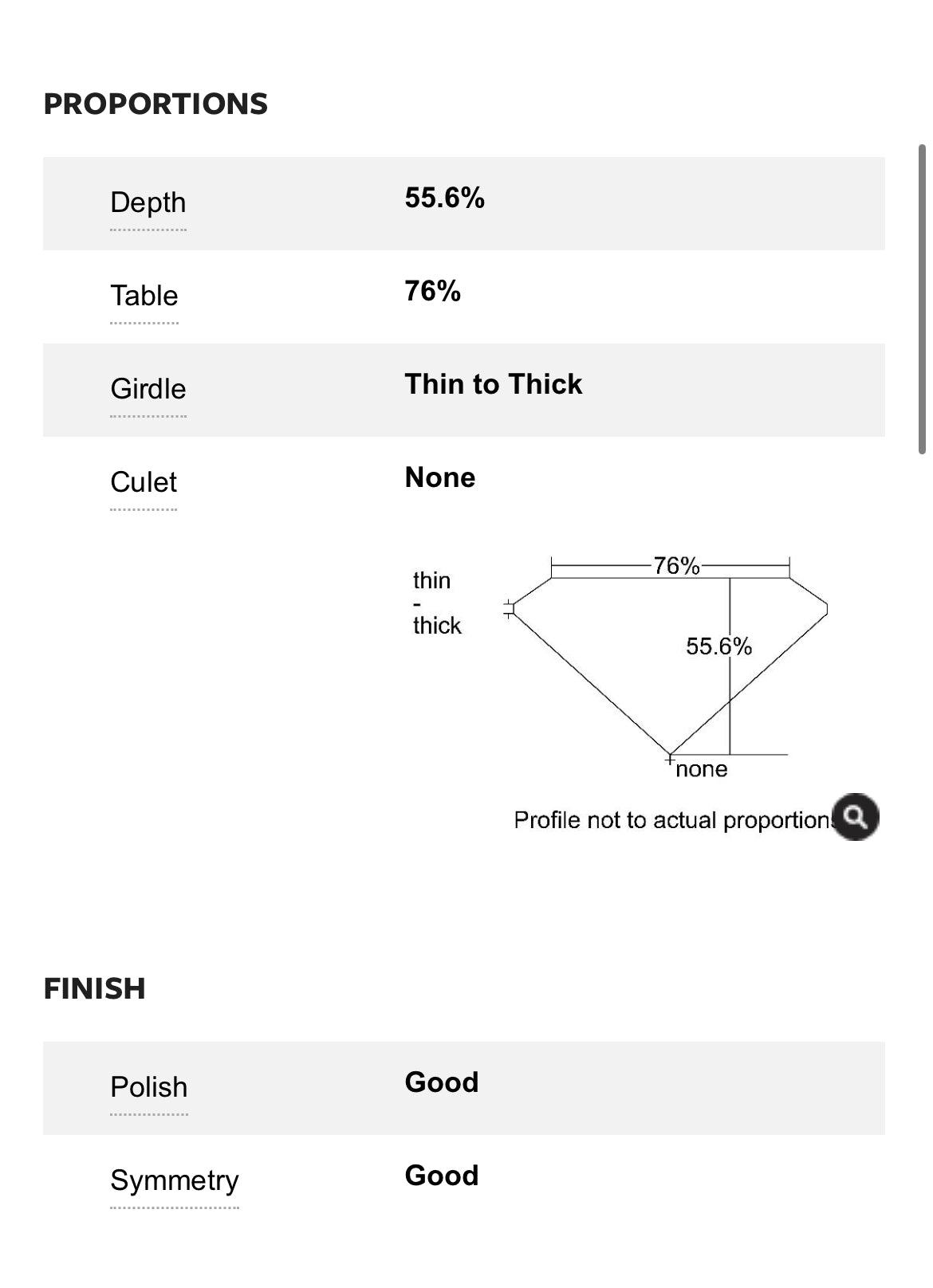
Task: Select the 55.6% depth value
Action: [x=445, y=198]
